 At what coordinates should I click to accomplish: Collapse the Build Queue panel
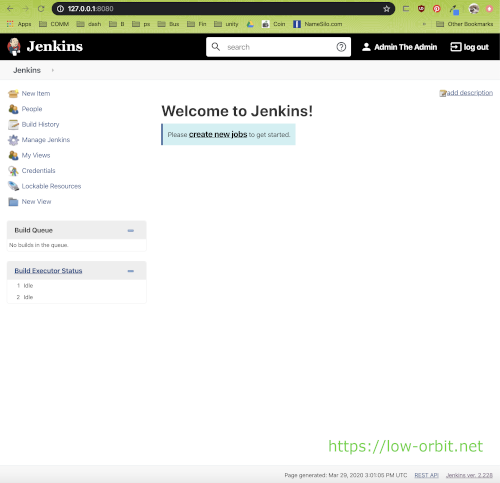(131, 230)
